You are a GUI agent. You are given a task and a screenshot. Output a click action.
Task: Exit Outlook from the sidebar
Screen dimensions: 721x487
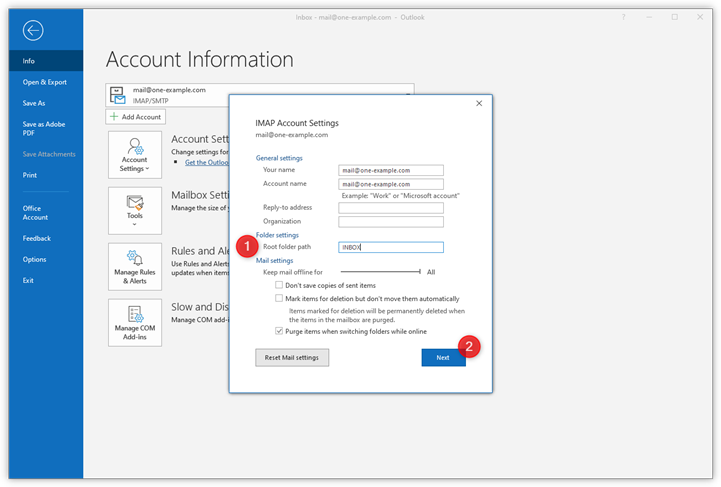click(28, 281)
